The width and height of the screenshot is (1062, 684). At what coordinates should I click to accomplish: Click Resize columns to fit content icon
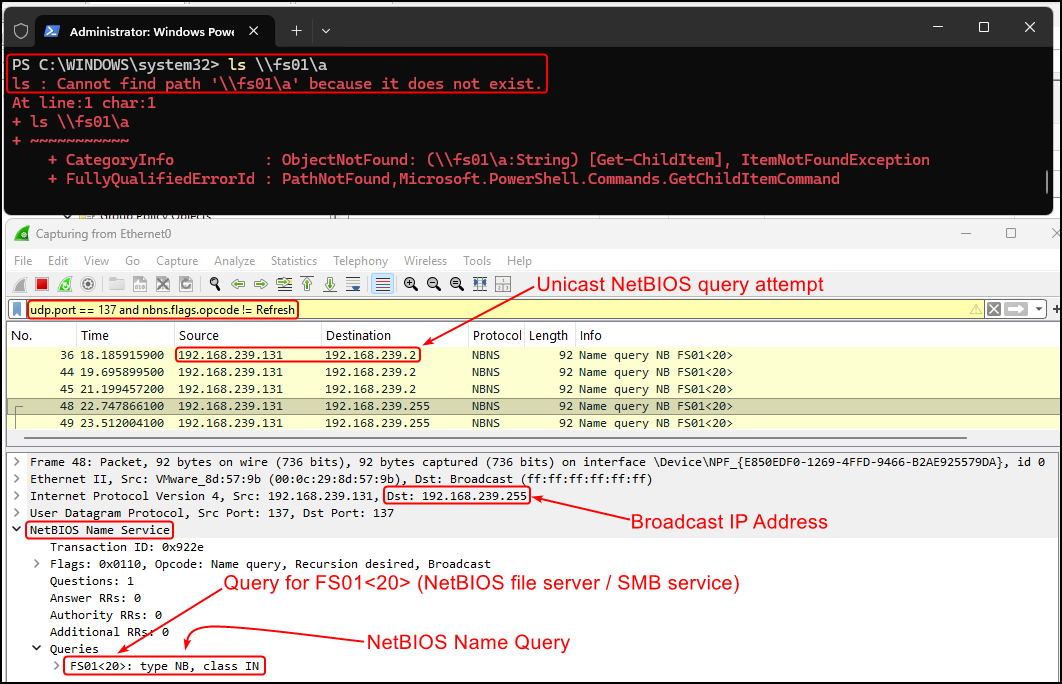coord(480,284)
